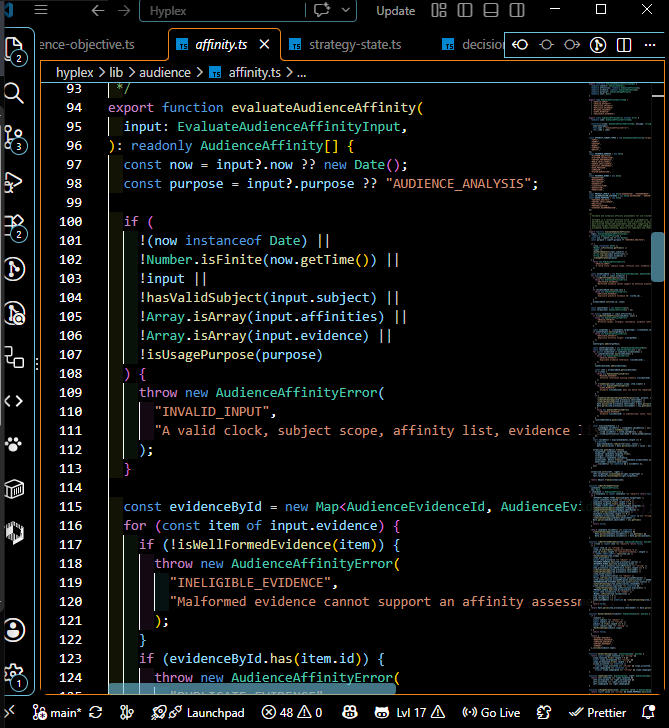
Task: Open the angle-brackets code icon in activity bar
Action: [x=14, y=401]
